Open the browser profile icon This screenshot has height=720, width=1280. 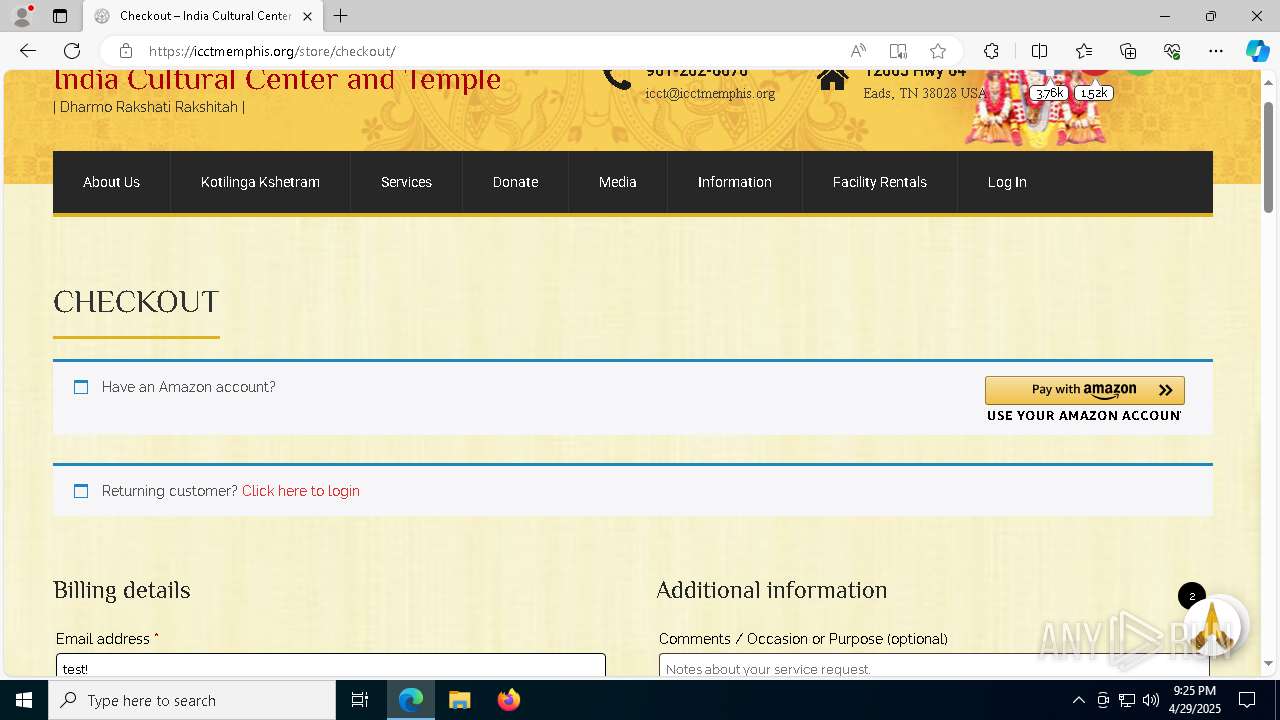pyautogui.click(x=21, y=16)
